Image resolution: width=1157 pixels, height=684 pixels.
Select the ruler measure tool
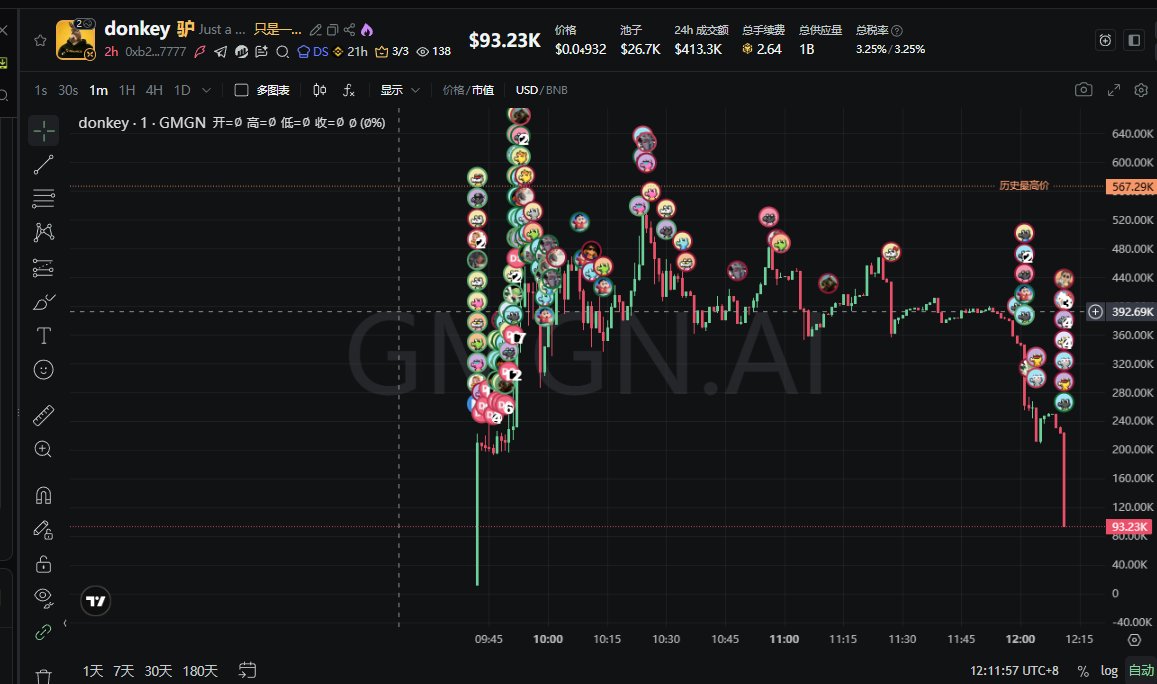point(44,415)
